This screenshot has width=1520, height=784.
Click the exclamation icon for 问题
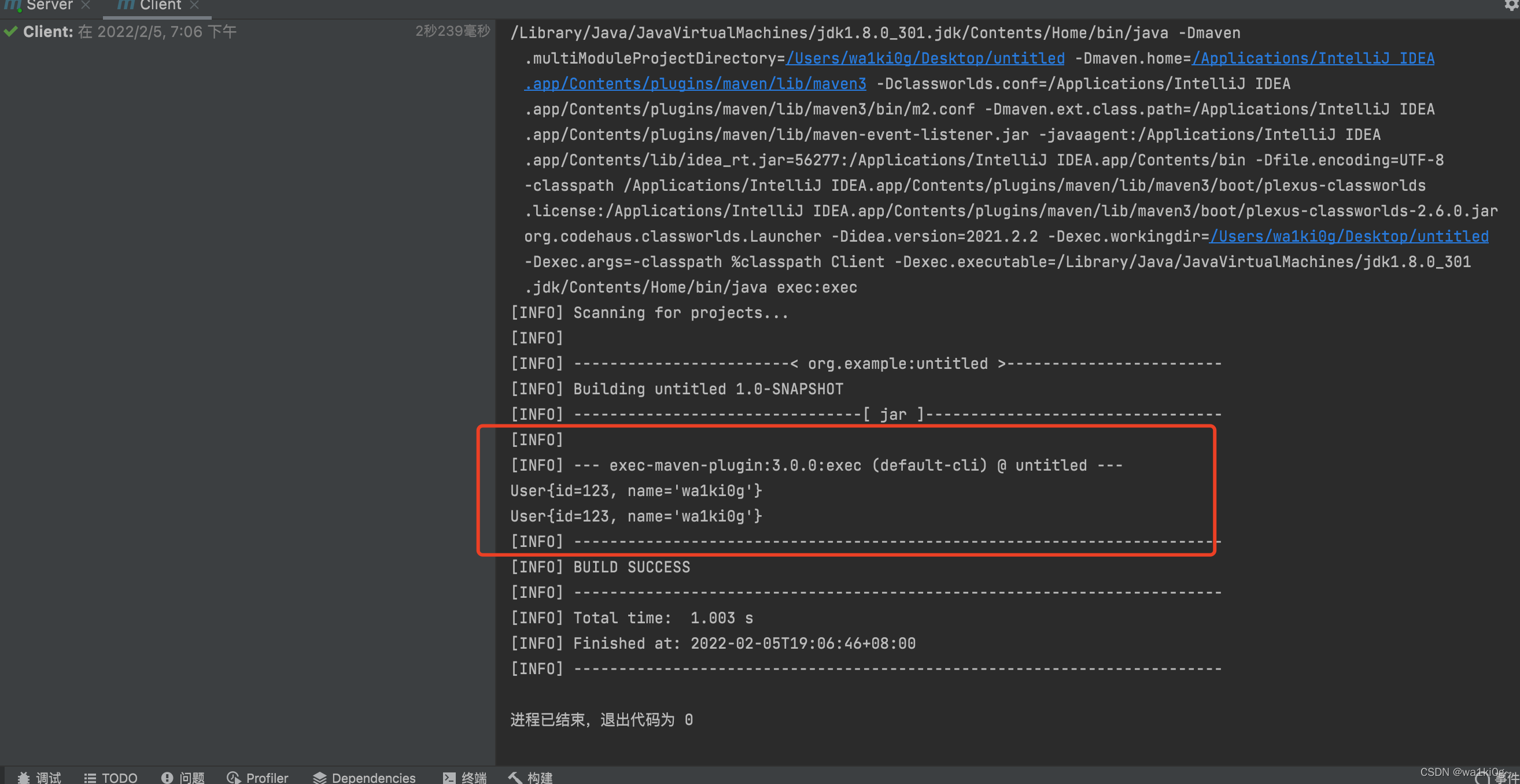(x=167, y=778)
